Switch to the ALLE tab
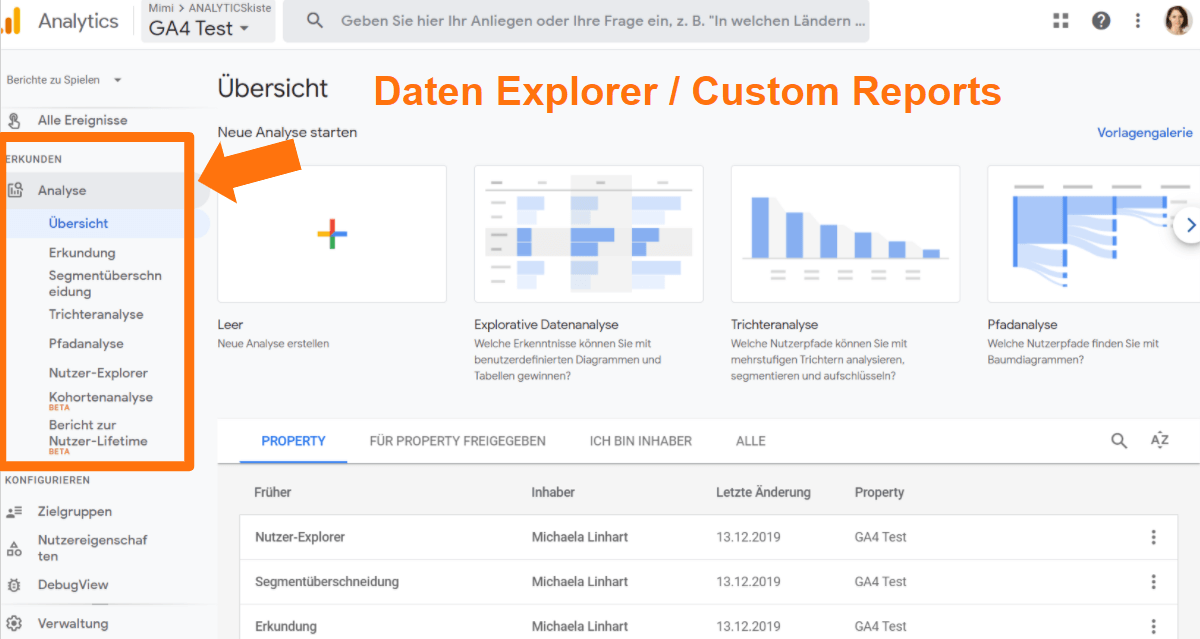Viewport: 1200px width, 639px height. tap(750, 441)
